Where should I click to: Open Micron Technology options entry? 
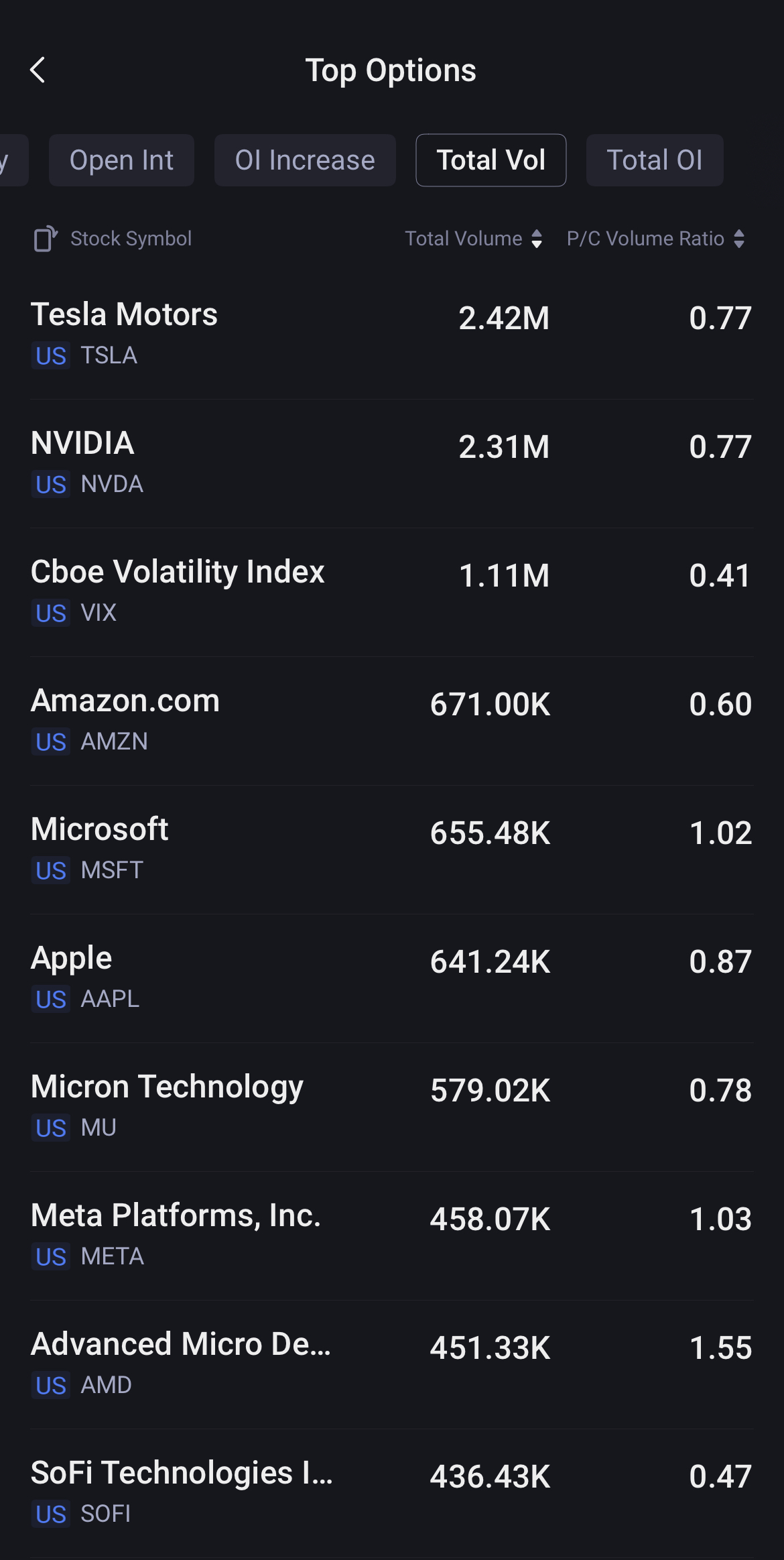pyautogui.click(x=391, y=1106)
